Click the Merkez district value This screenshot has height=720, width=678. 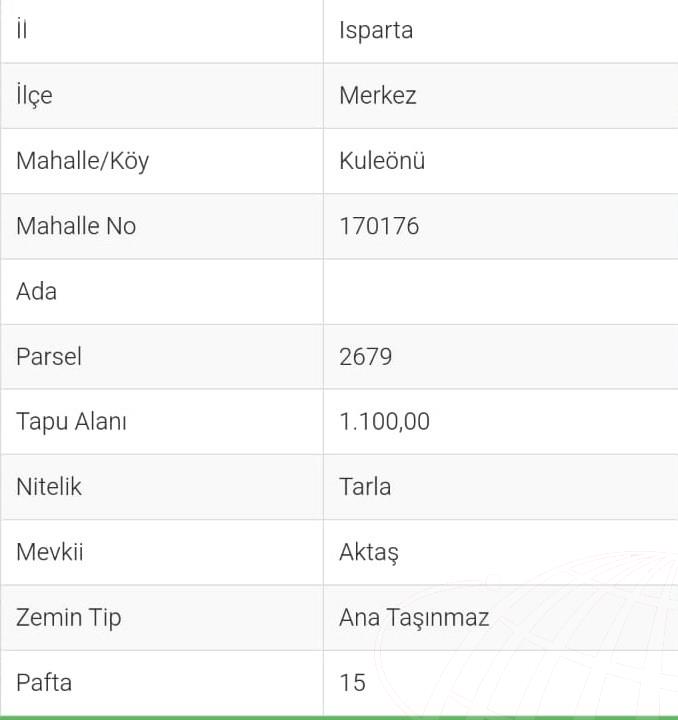tap(377, 96)
